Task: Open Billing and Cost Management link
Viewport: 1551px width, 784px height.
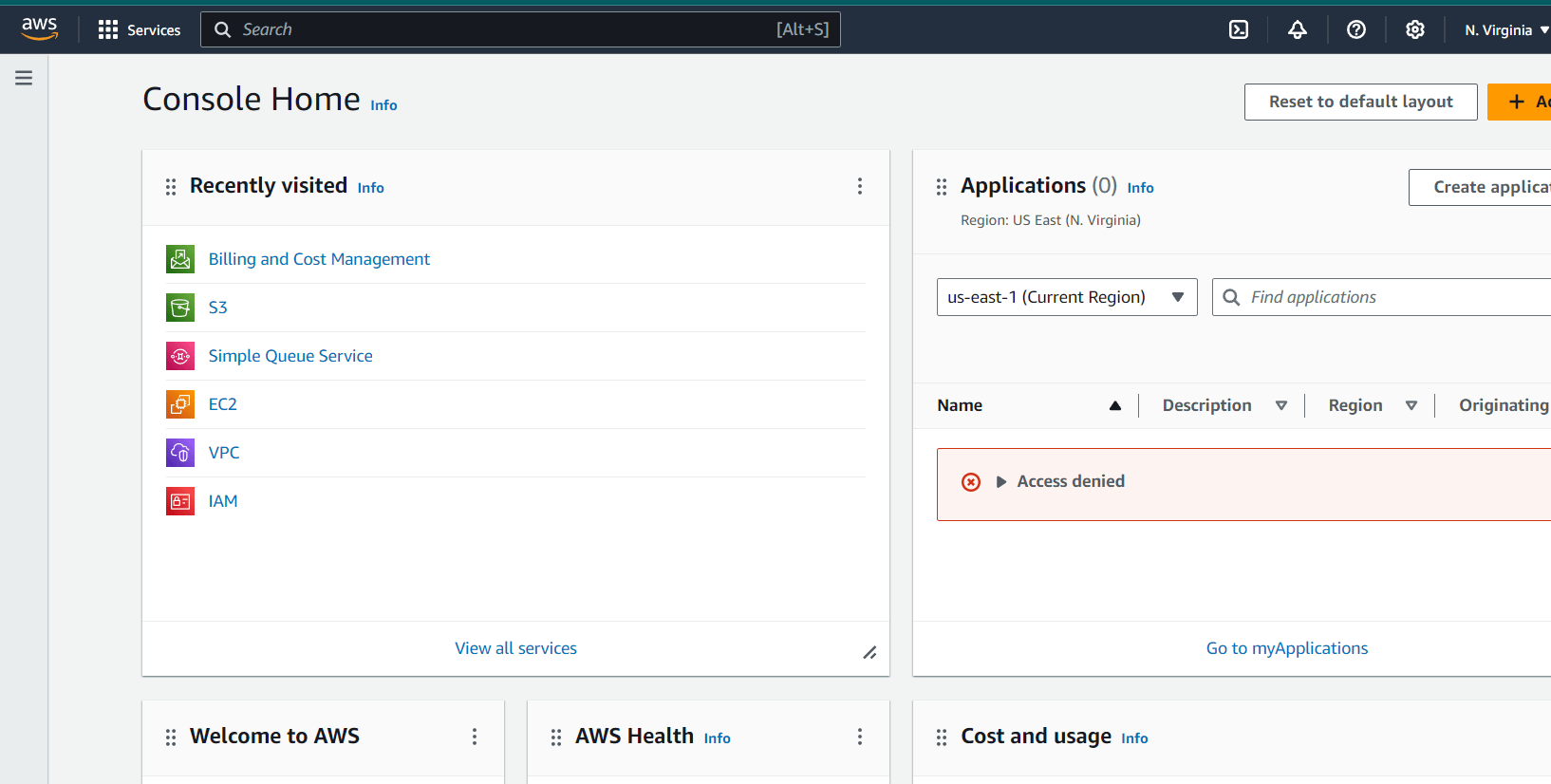Action: 319,259
